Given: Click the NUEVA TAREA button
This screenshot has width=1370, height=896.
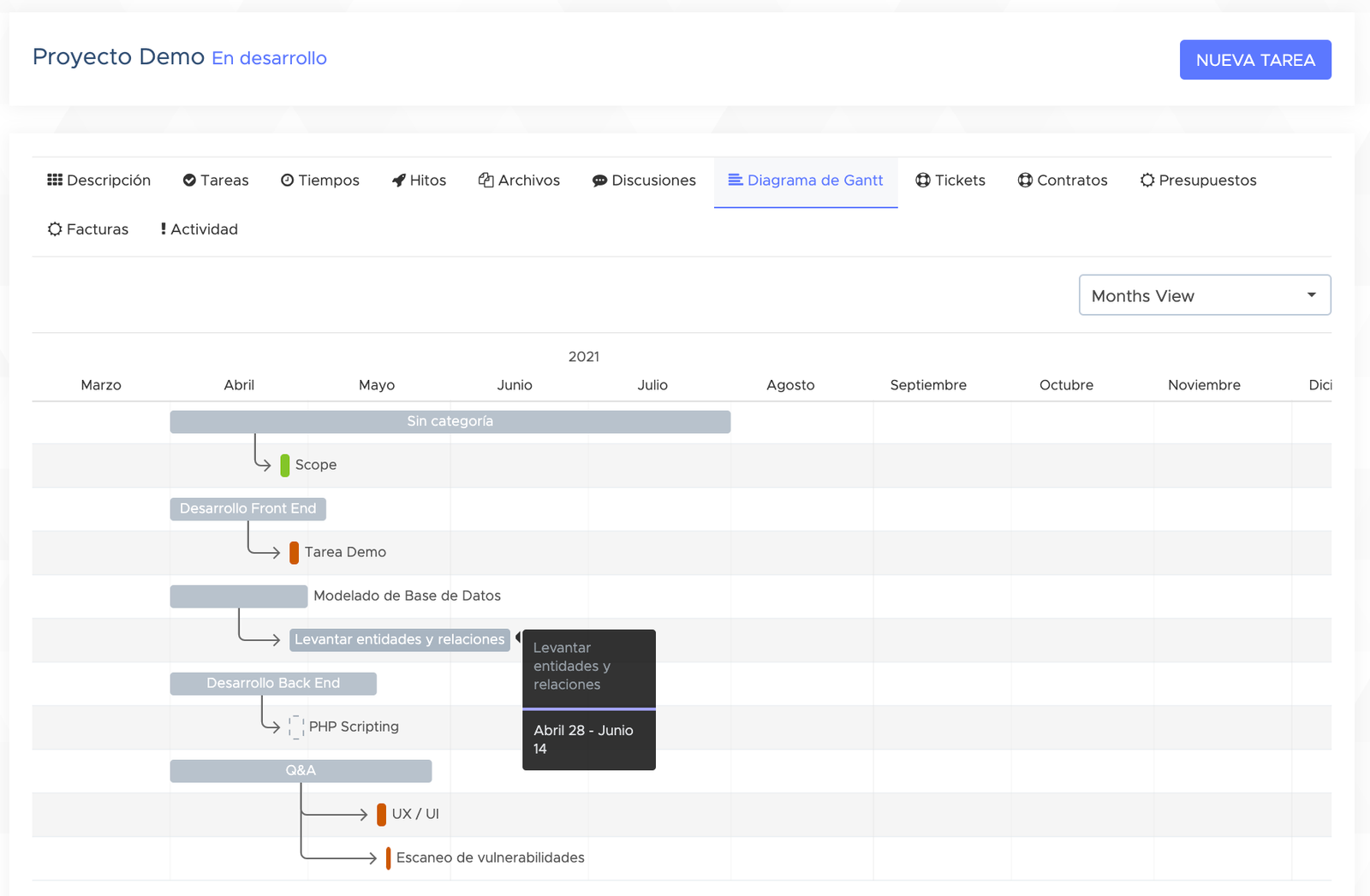Looking at the screenshot, I should (1255, 60).
